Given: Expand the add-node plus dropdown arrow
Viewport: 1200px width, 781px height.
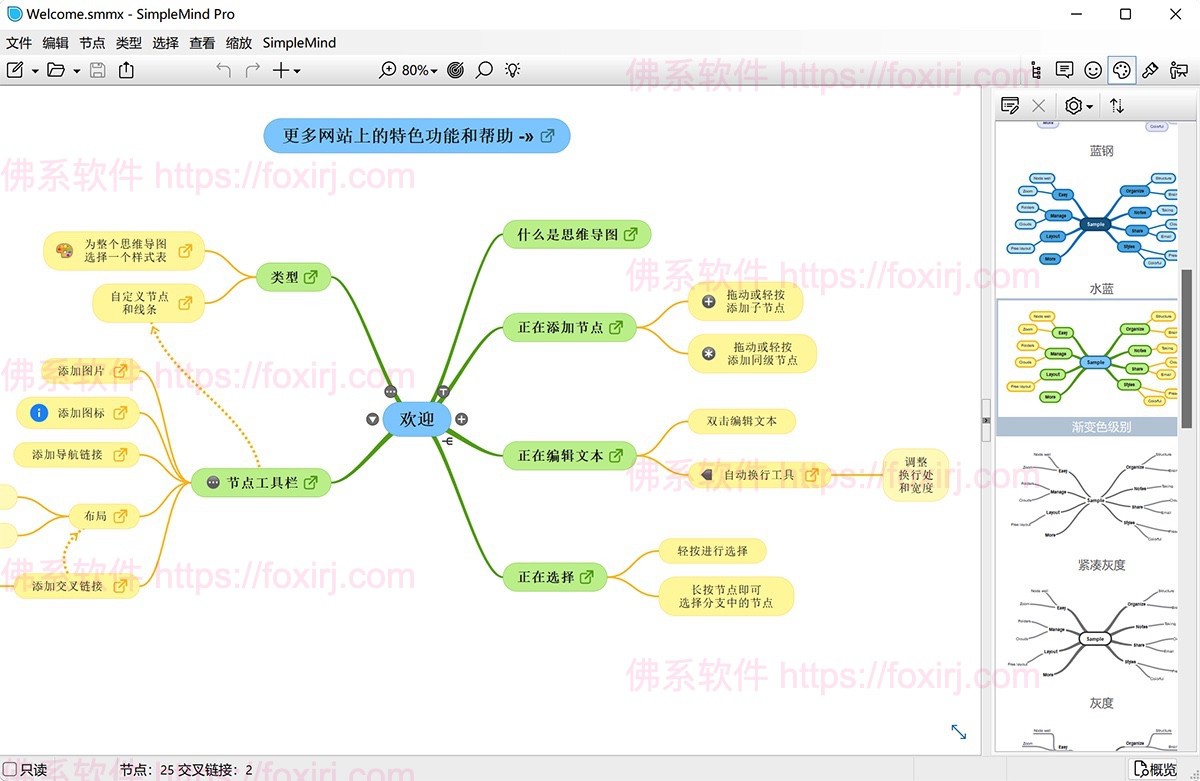Looking at the screenshot, I should [x=296, y=70].
